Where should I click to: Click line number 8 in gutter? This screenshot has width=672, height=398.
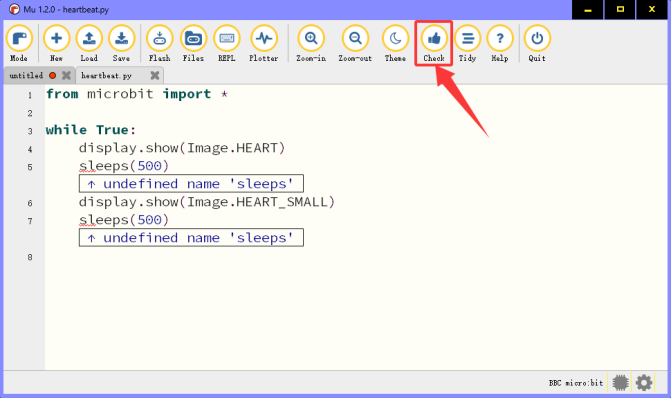(x=30, y=257)
